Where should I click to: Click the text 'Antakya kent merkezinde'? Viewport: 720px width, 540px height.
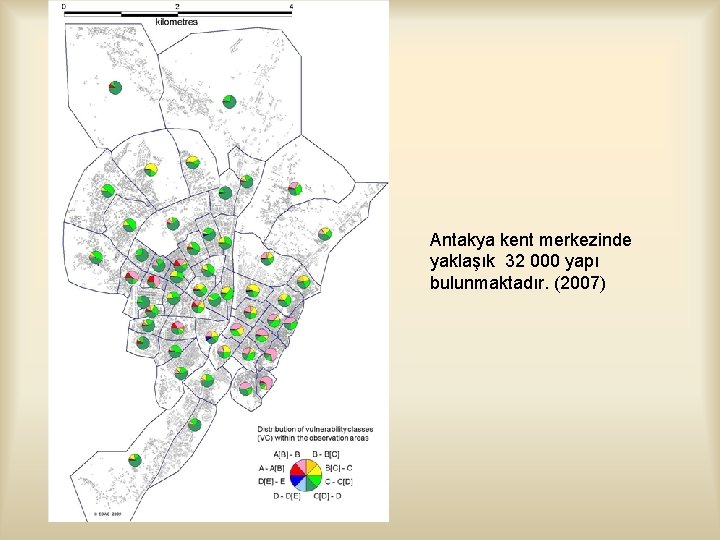tap(530, 240)
